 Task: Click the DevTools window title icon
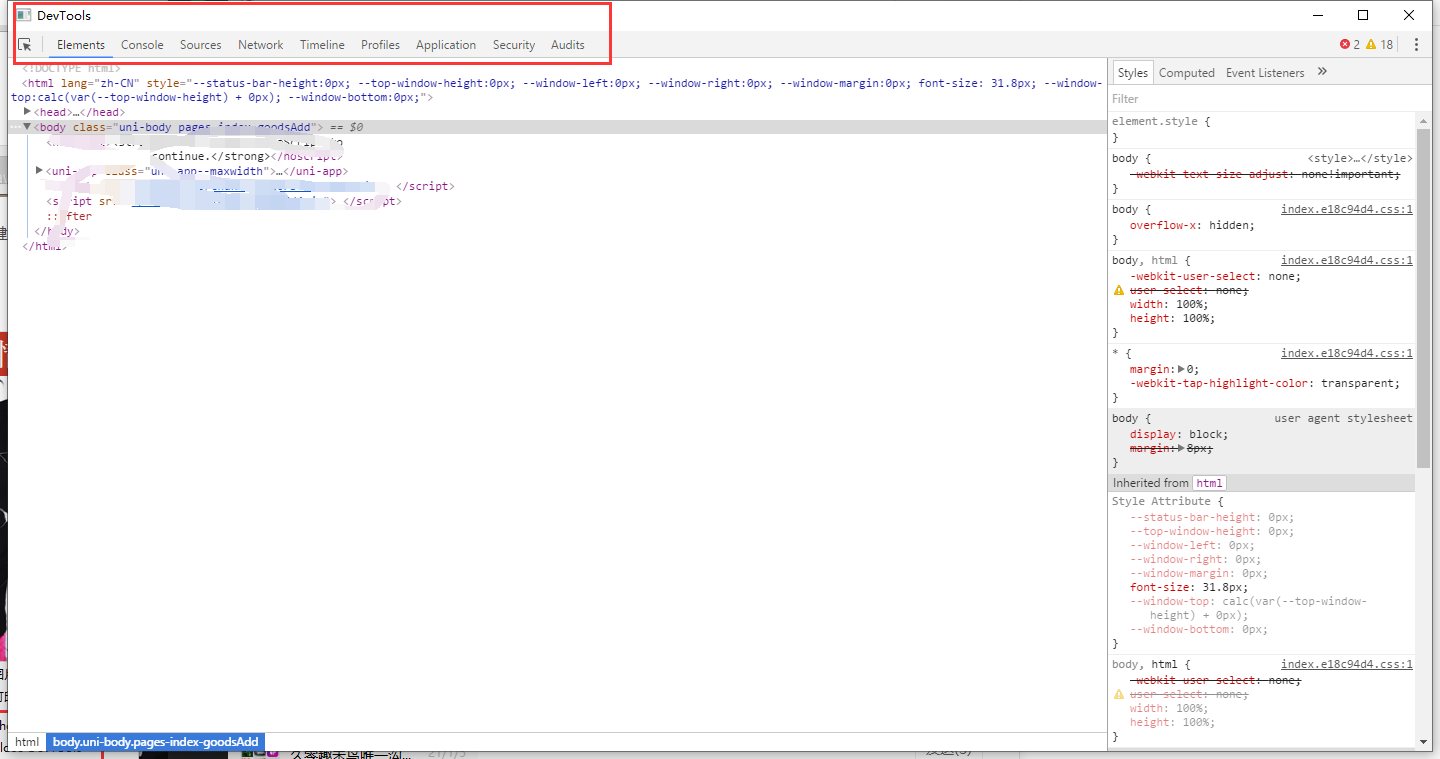[x=23, y=15]
